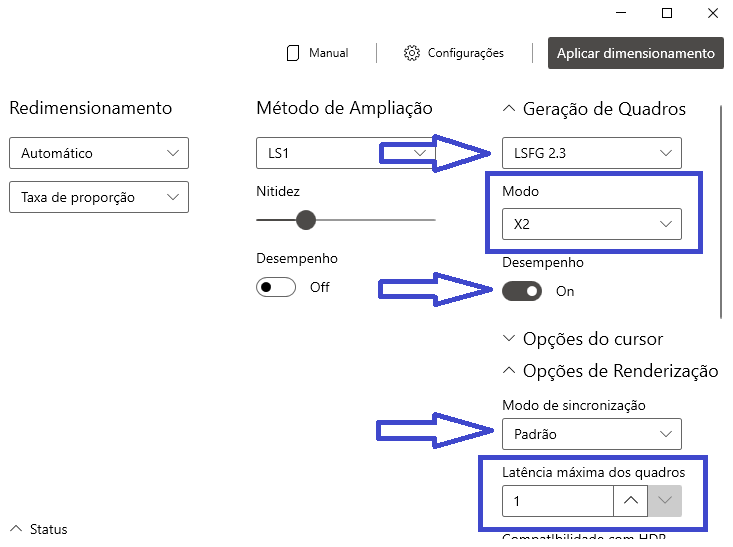Open Configurações gear icon
The width and height of the screenshot is (733, 547).
pyautogui.click(x=412, y=53)
